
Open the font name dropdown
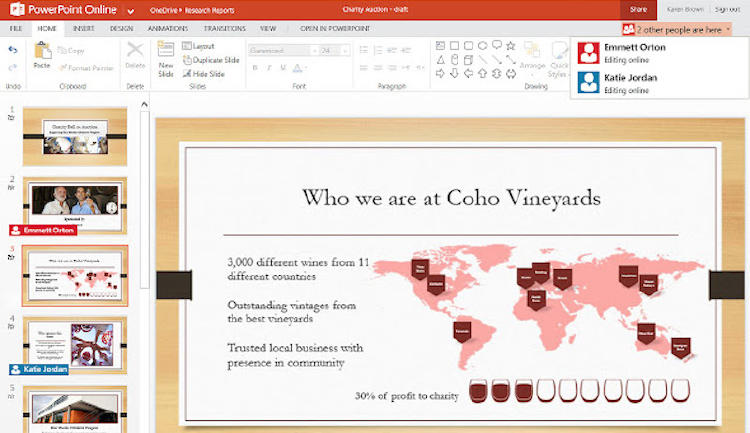280,49
